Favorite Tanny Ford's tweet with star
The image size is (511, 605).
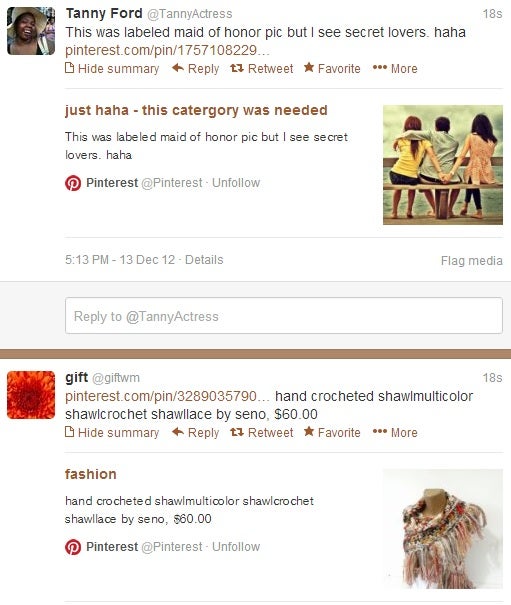point(332,69)
